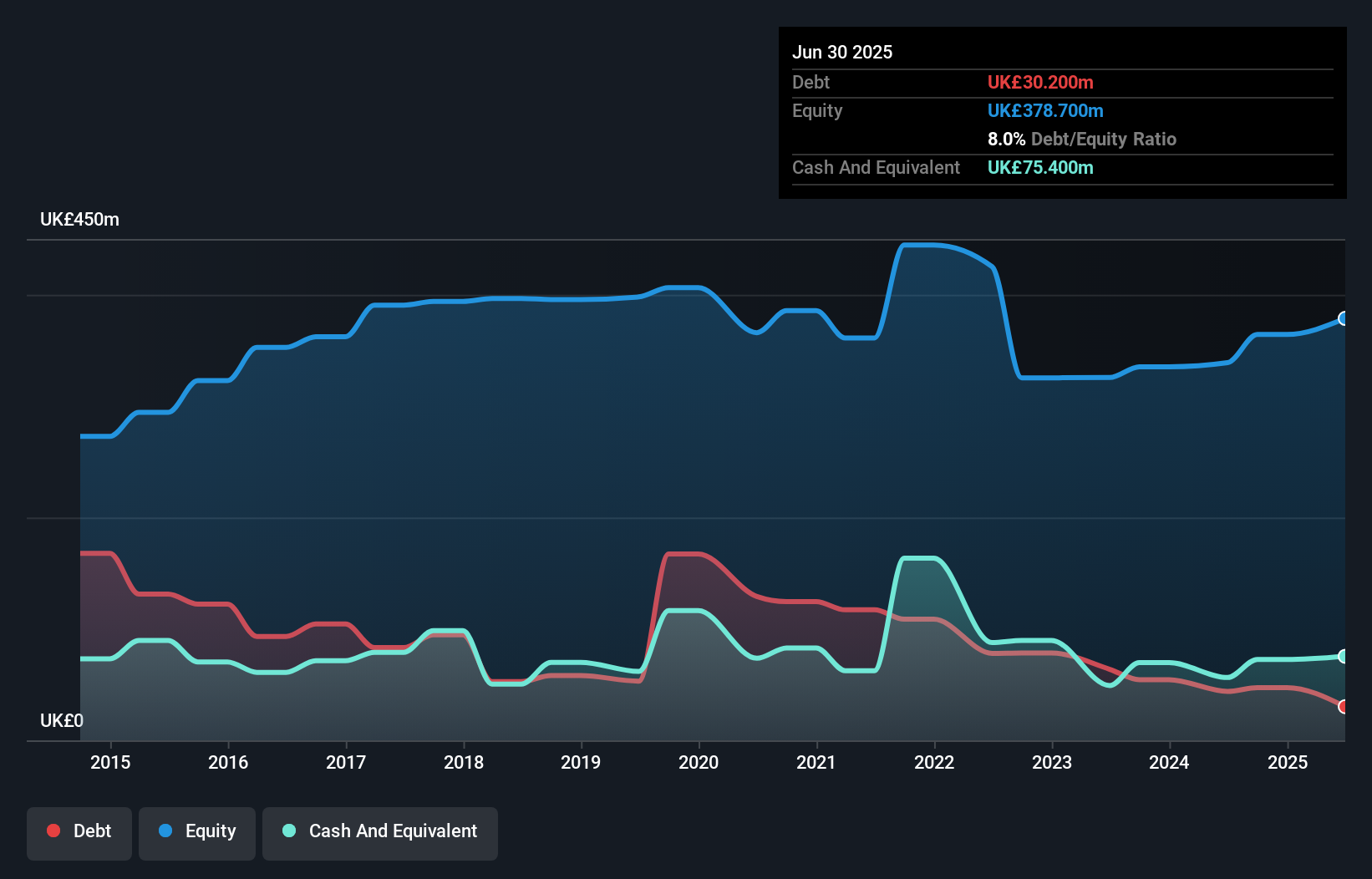Click the teal Cash And Equivalent legend dot
The height and width of the screenshot is (879, 1372).
pos(288,831)
